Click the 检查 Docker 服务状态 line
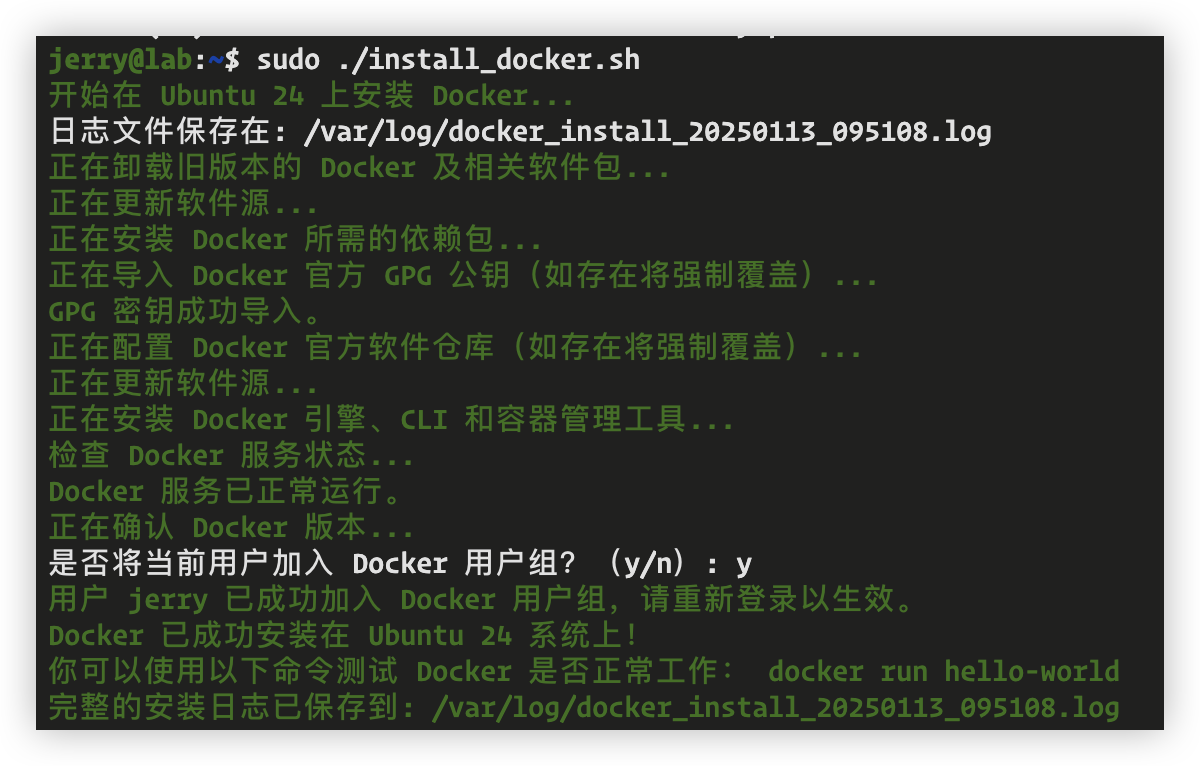This screenshot has height=766, width=1200. pyautogui.click(x=231, y=456)
